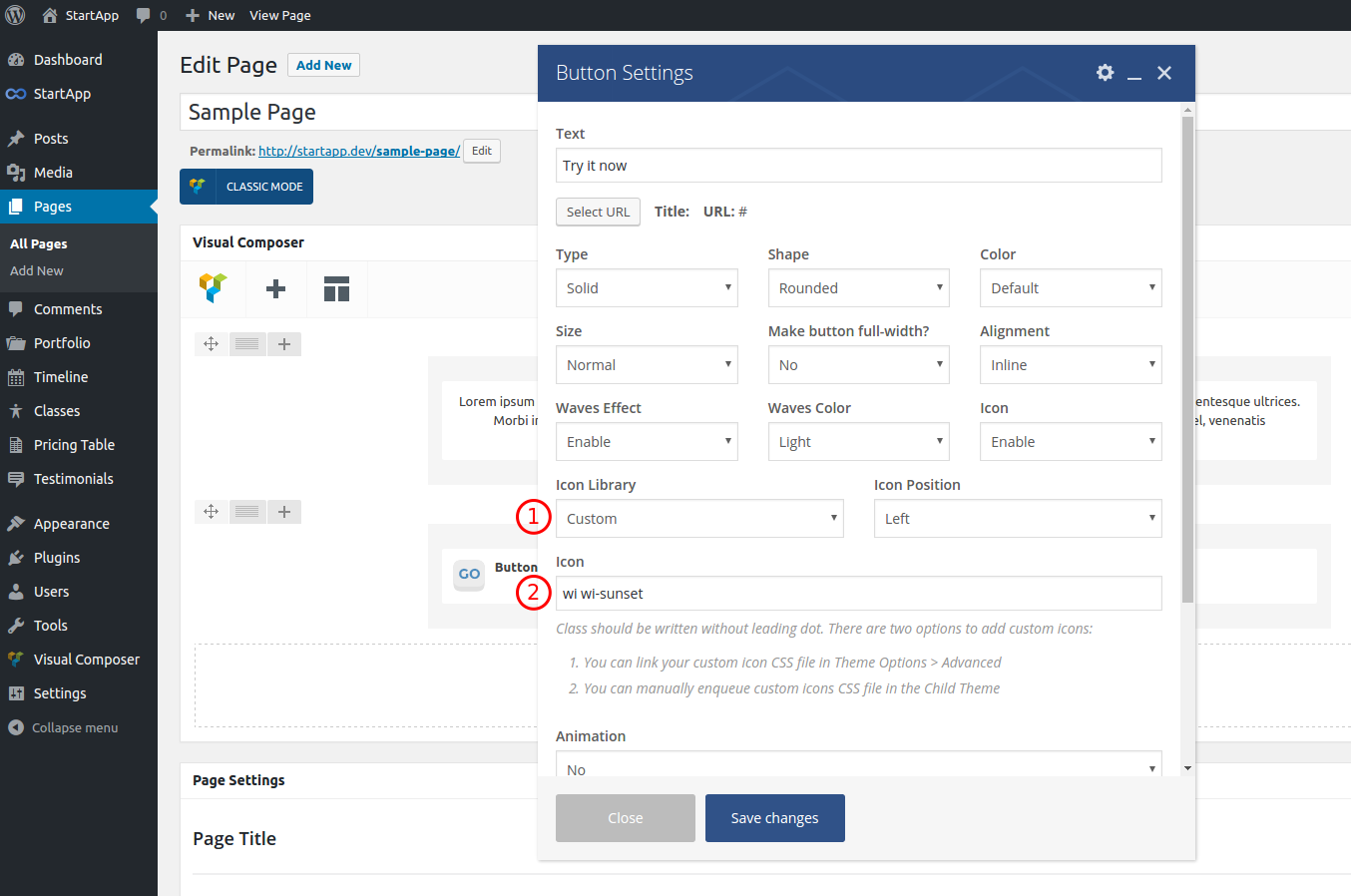Open Appearance in sidebar

tap(79, 524)
